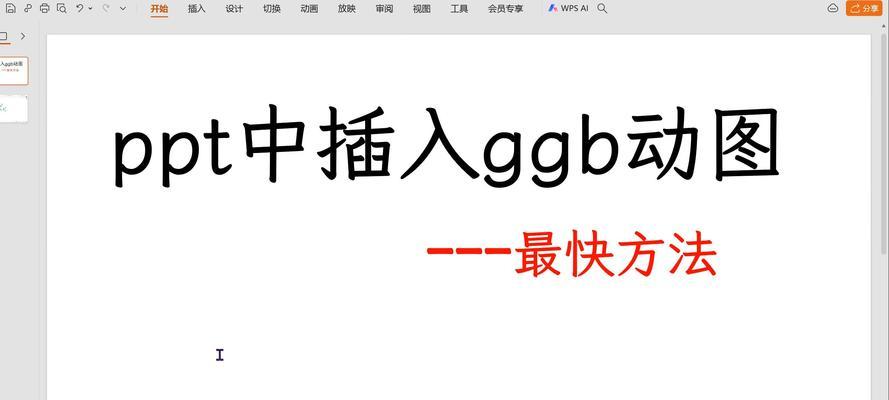Viewport: 889px width, 400px height.
Task: Open the 会员专享 tab
Action: point(505,9)
